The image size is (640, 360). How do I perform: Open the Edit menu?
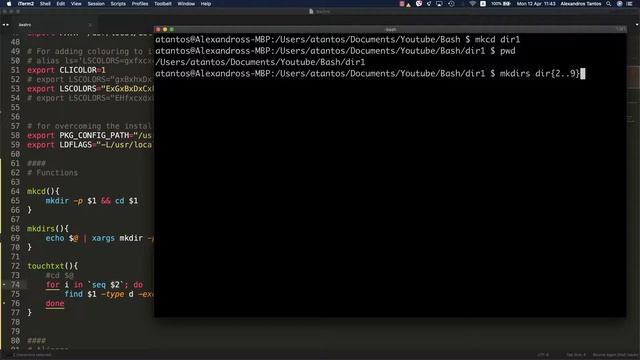[x=61, y=4]
